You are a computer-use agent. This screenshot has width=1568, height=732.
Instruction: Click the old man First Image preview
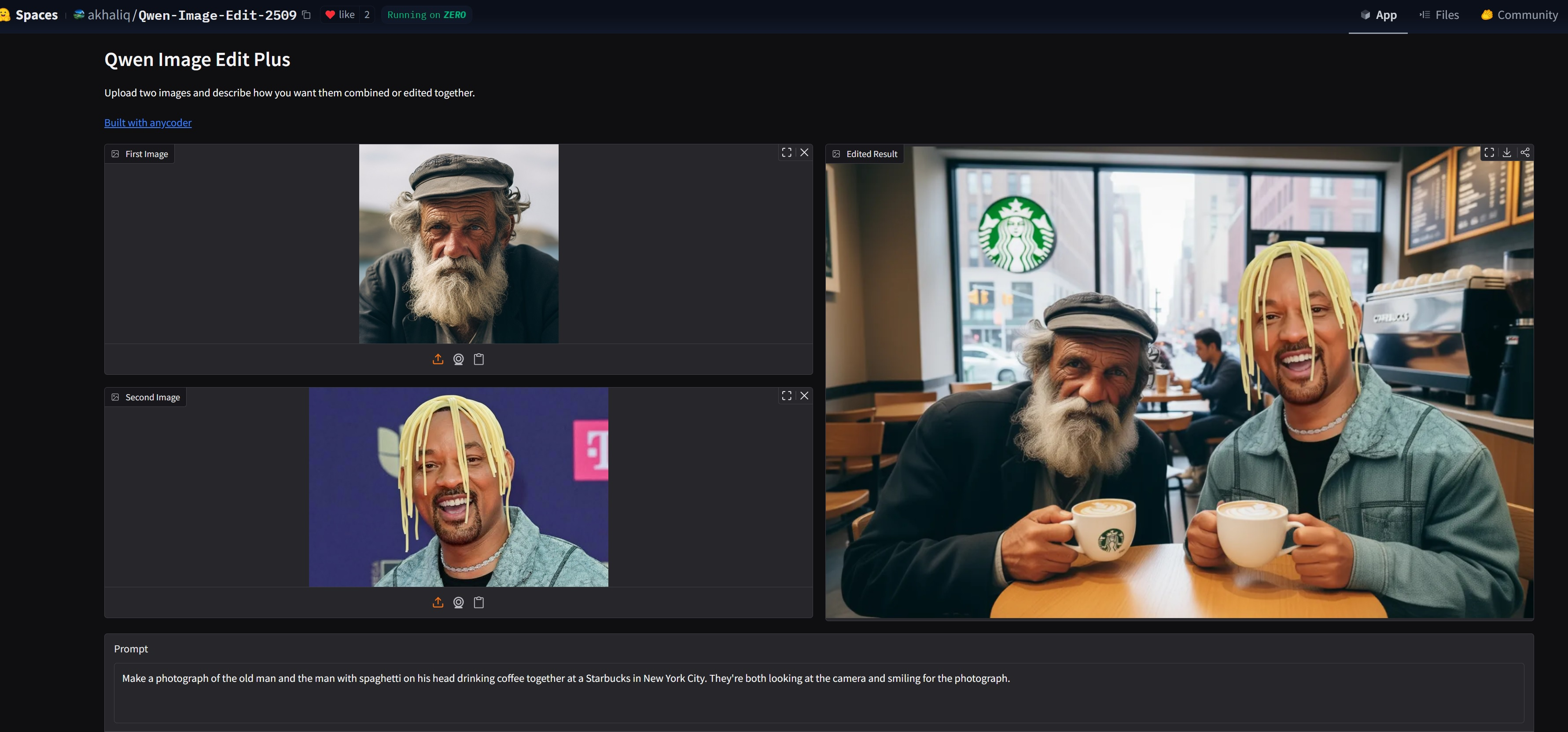[x=458, y=243]
